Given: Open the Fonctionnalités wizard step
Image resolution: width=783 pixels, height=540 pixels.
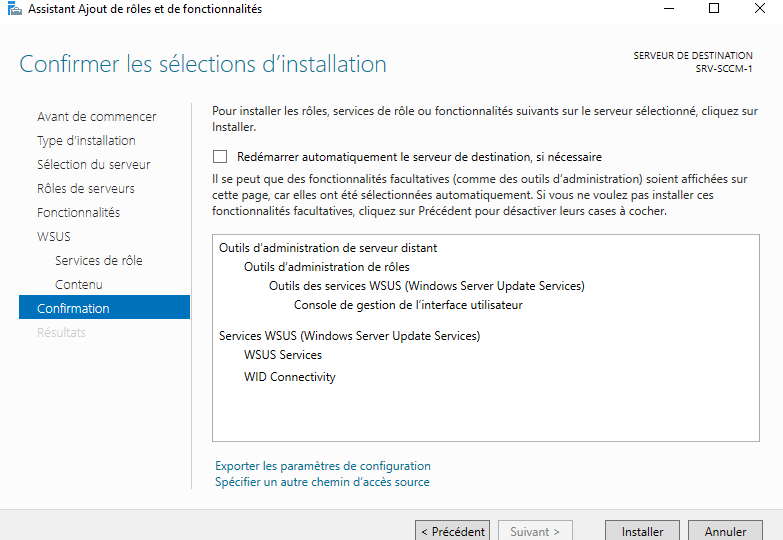Looking at the screenshot, I should (78, 213).
